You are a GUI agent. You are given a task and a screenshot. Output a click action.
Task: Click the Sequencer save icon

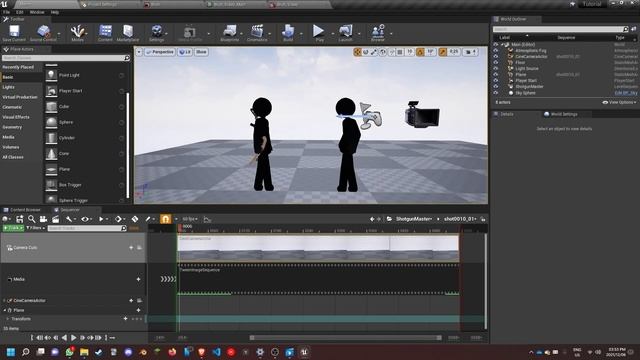click(19, 219)
